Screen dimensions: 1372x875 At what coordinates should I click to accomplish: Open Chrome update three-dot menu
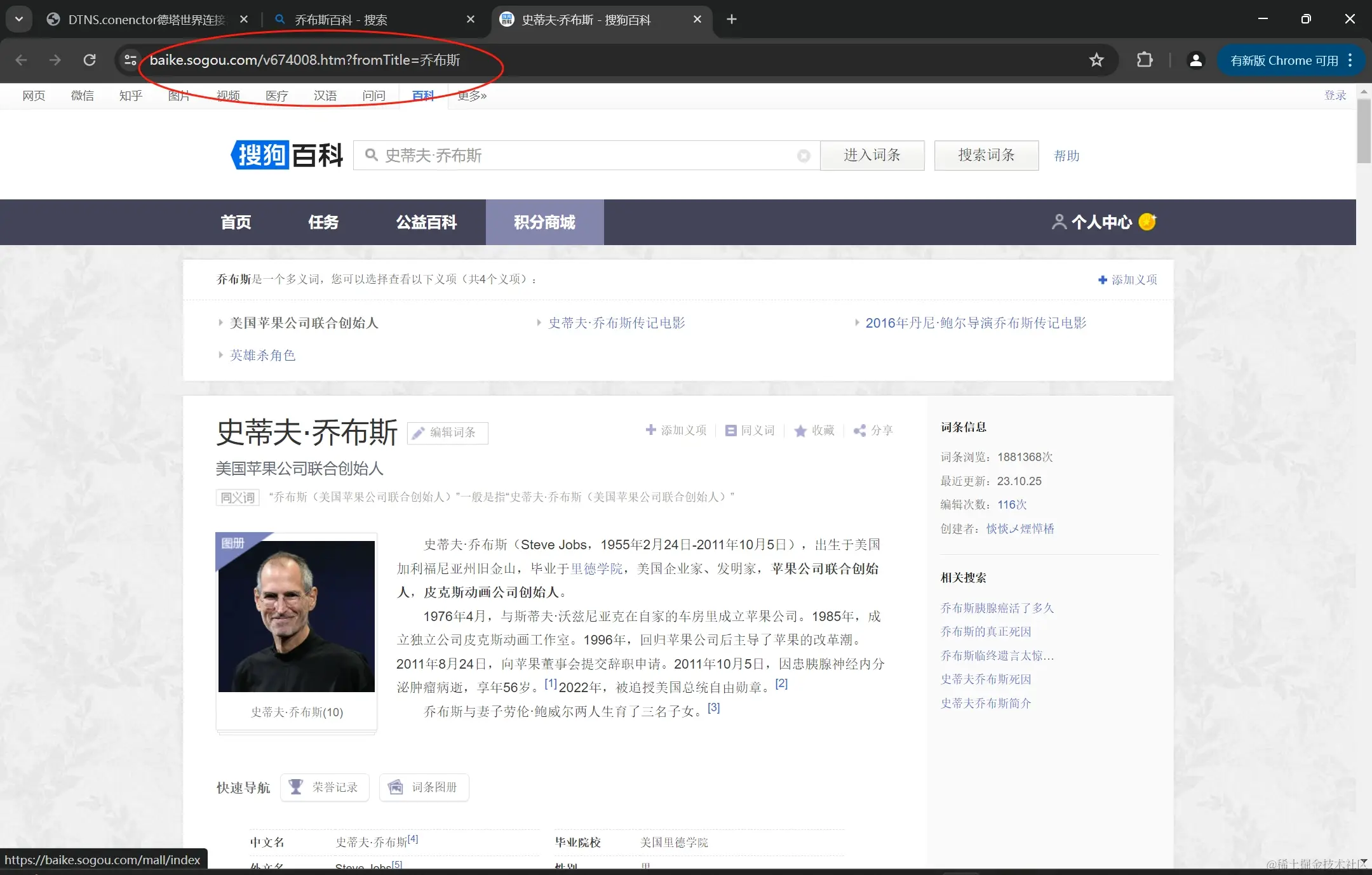(1350, 60)
